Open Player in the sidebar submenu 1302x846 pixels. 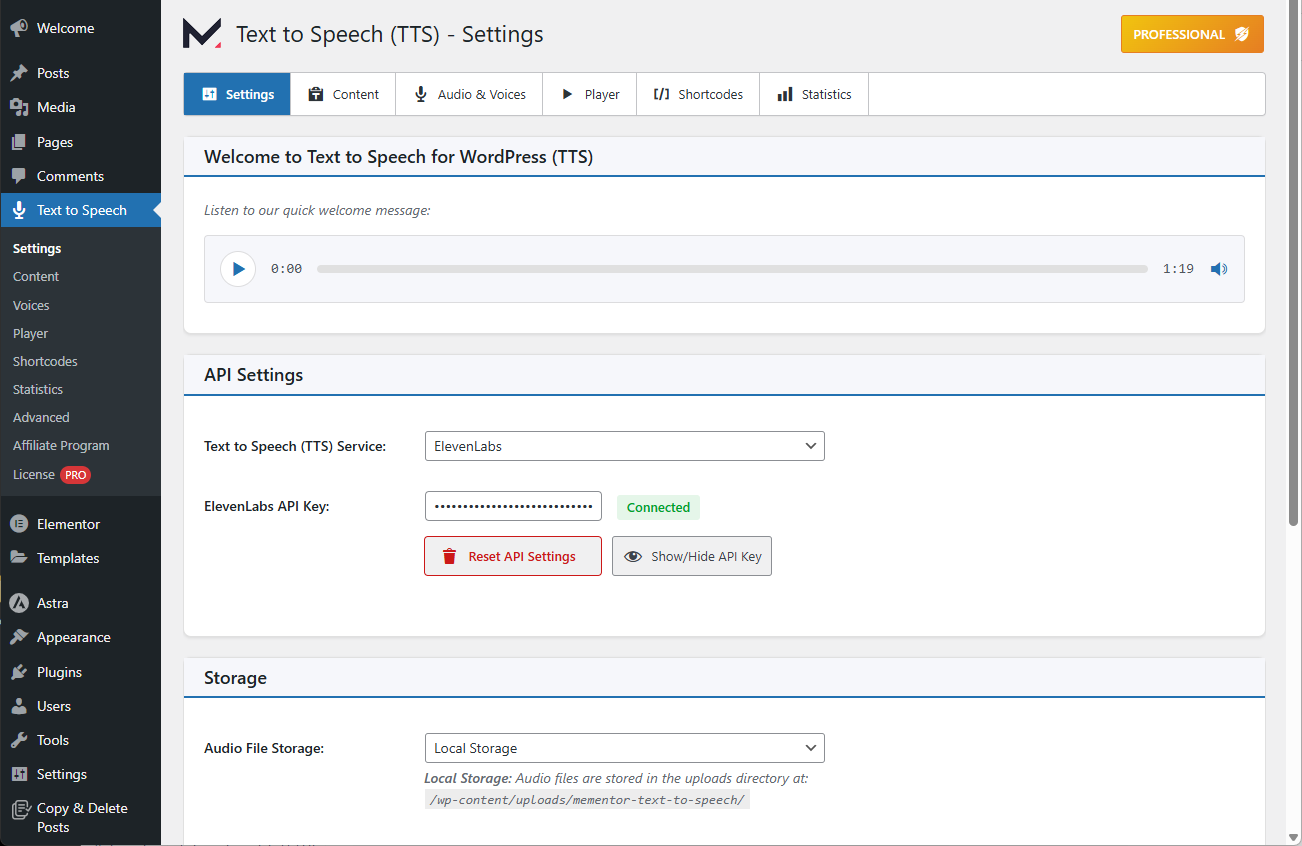30,333
